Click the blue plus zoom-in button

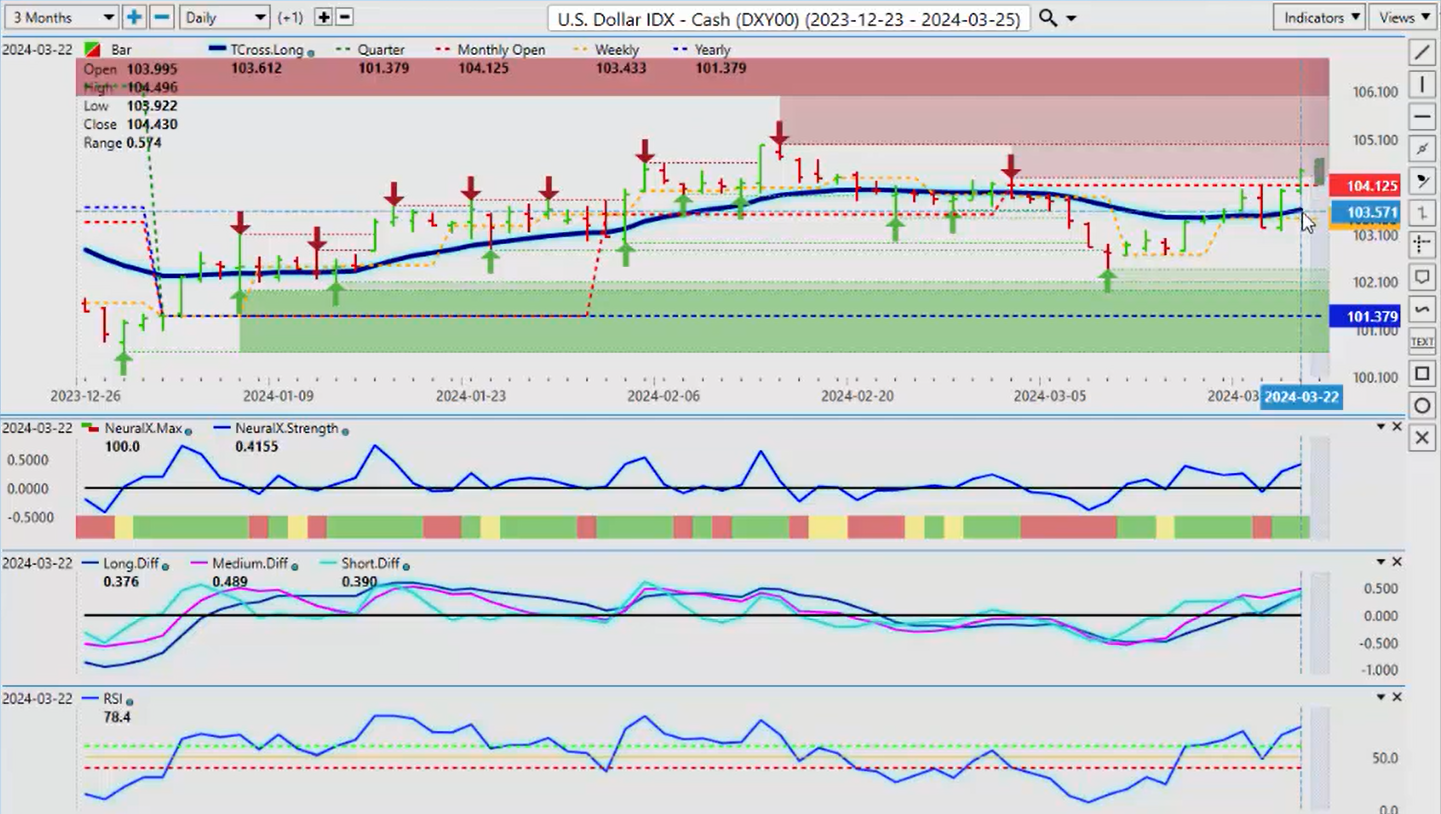pyautogui.click(x=134, y=17)
